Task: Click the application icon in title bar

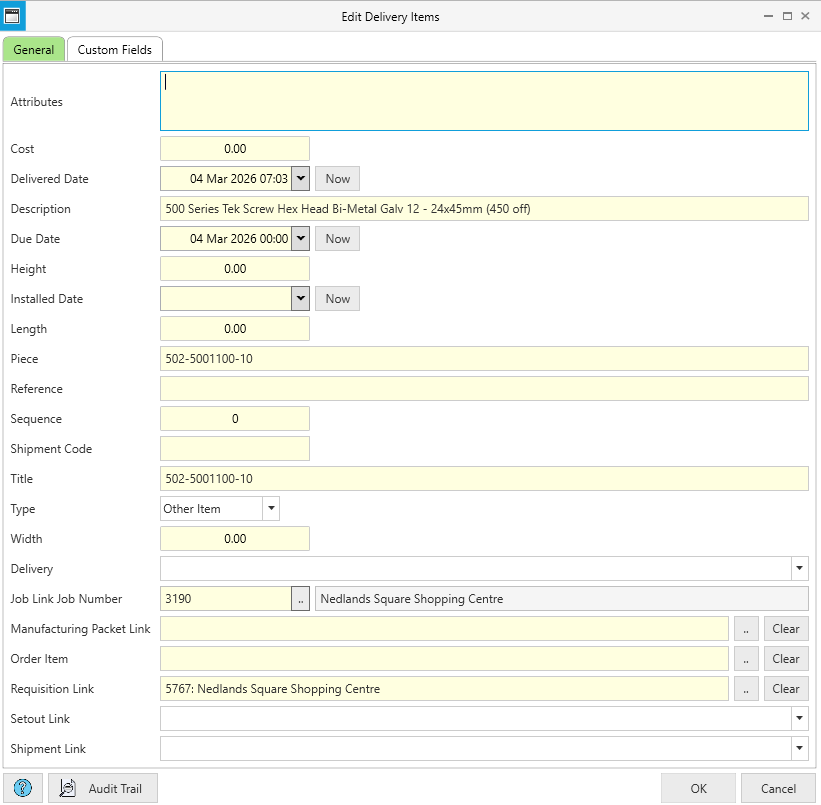Action: tap(13, 16)
